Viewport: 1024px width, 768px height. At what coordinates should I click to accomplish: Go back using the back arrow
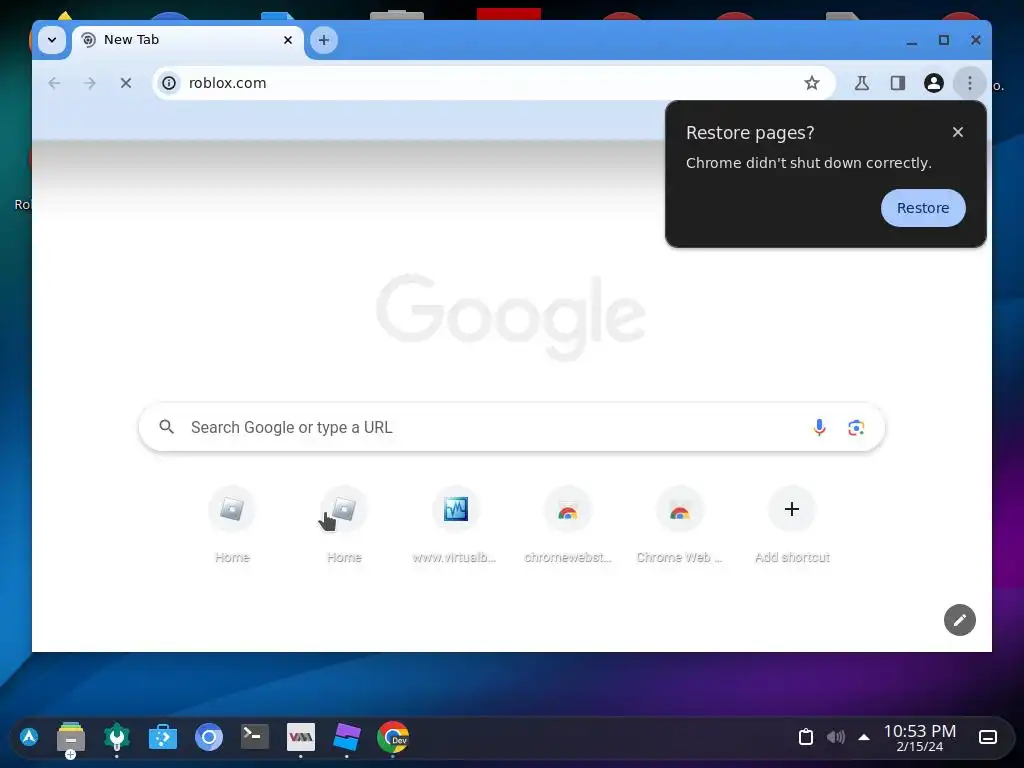click(x=54, y=83)
